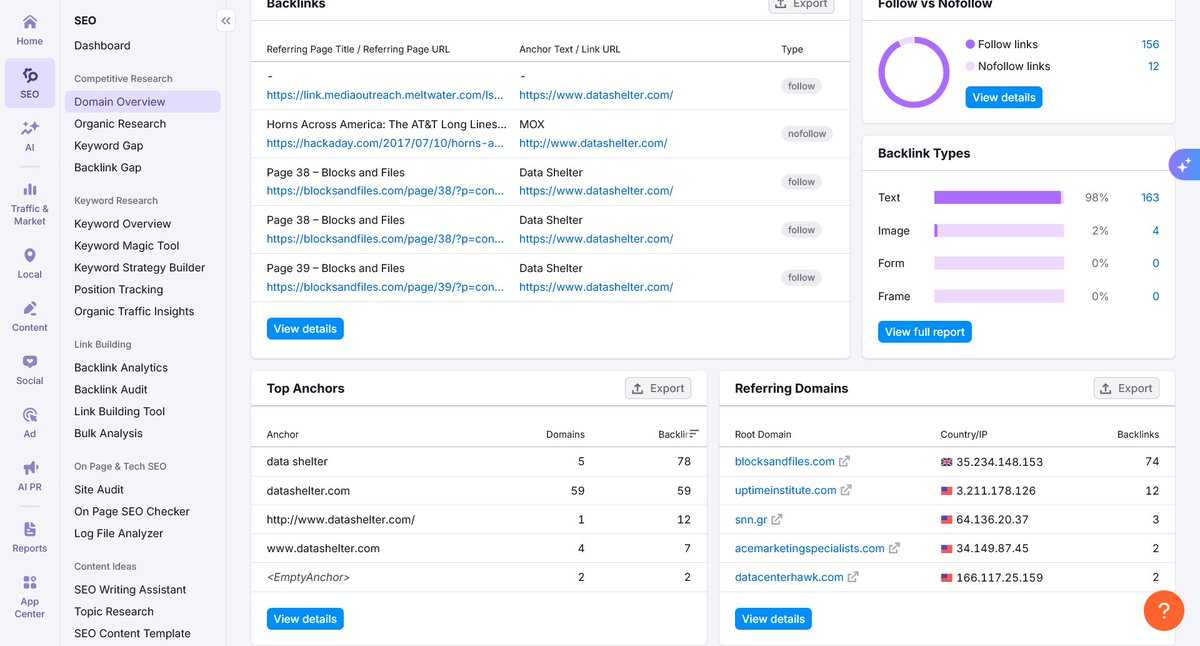Sort Top Anchors by Backlinks column icon
Viewport: 1200px width, 646px height.
694,434
